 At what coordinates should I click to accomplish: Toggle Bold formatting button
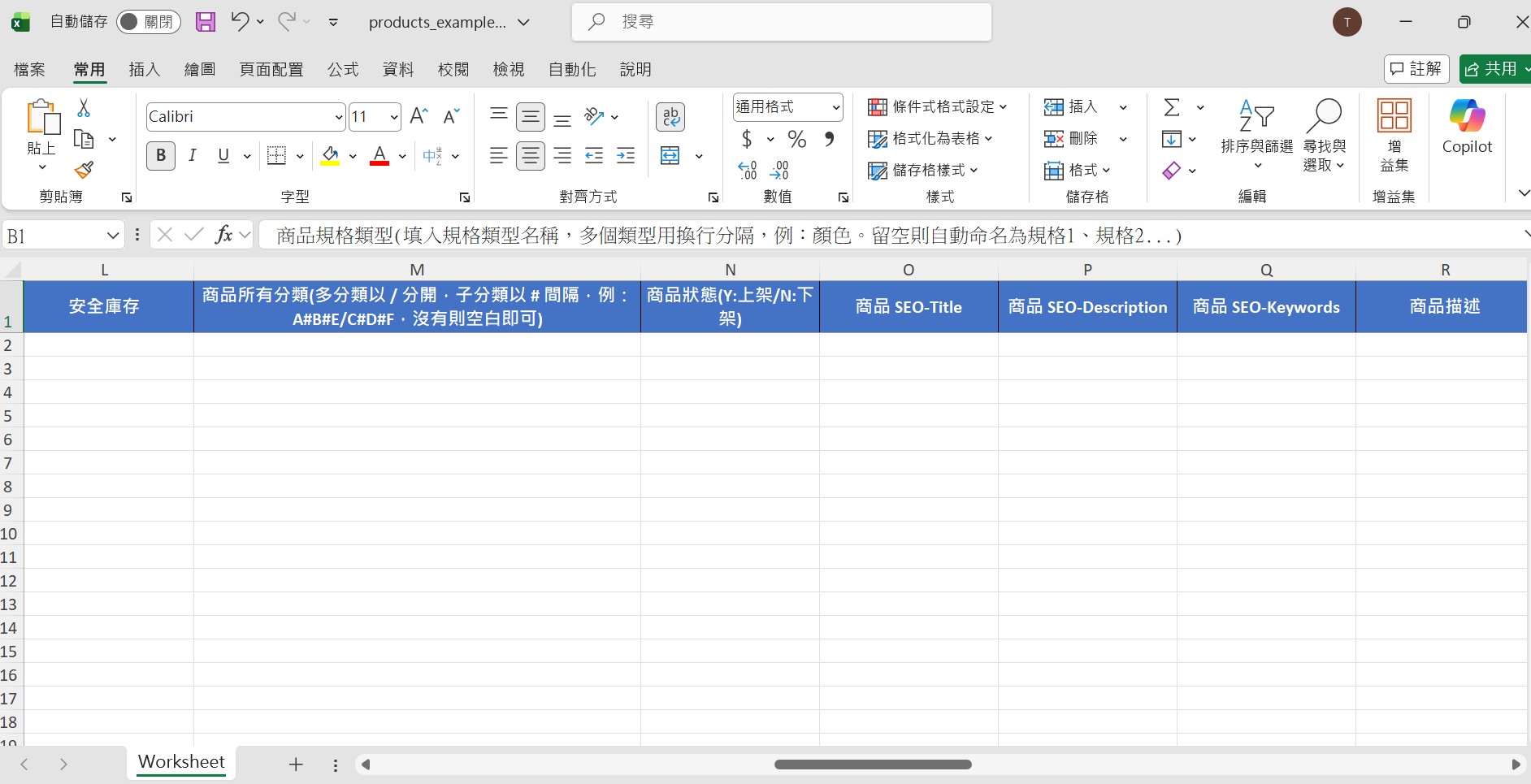click(x=161, y=156)
